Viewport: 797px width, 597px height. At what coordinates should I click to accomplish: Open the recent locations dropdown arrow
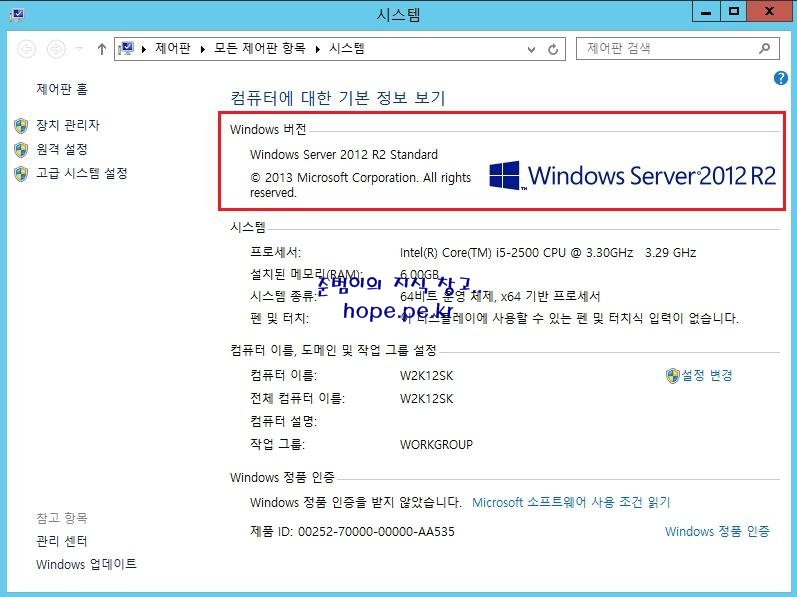point(80,49)
